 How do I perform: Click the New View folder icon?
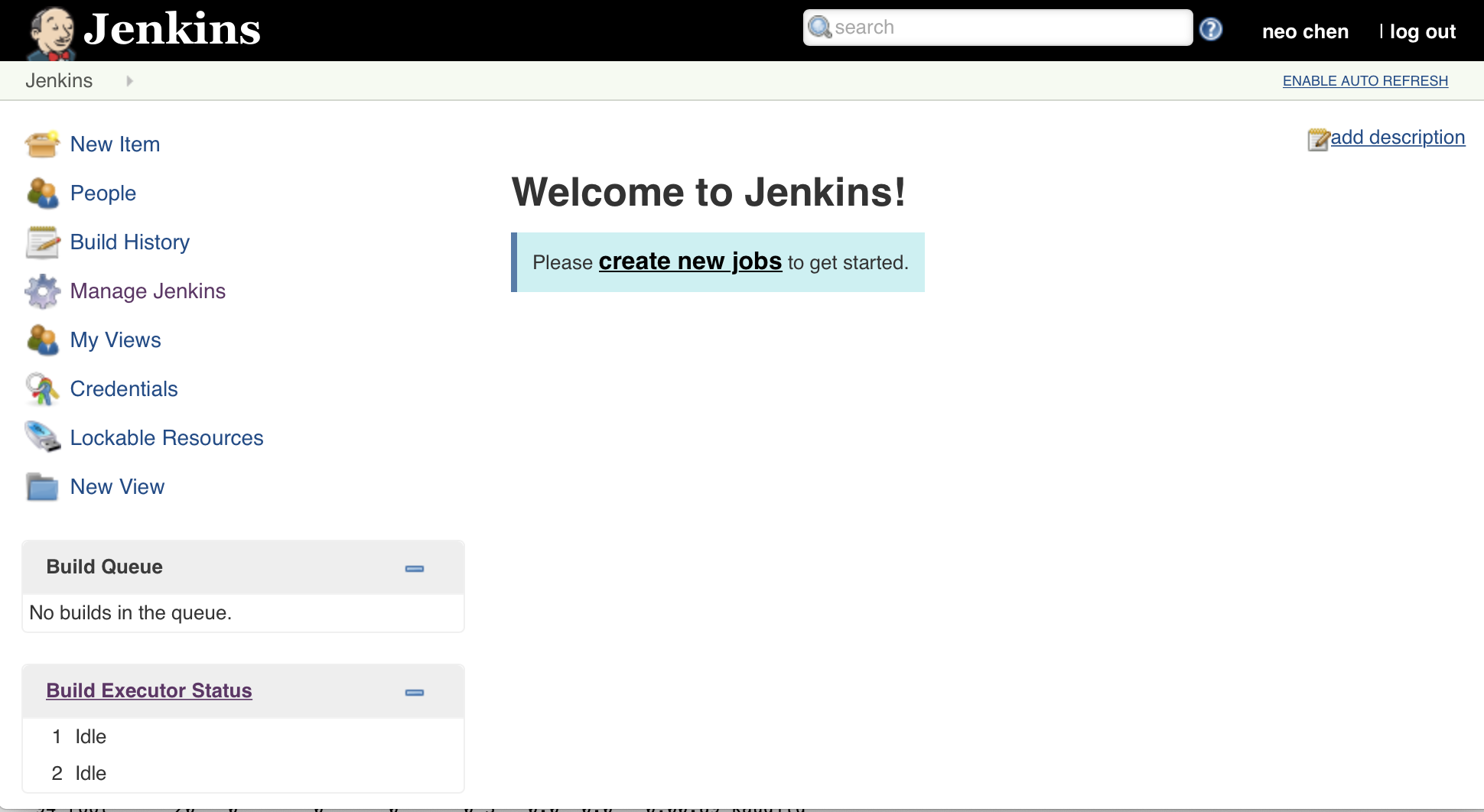coord(42,486)
